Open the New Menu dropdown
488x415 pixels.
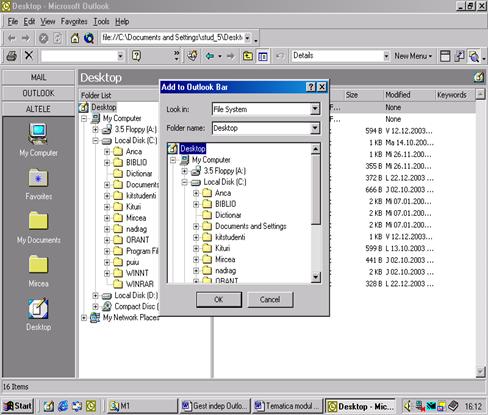coord(413,56)
